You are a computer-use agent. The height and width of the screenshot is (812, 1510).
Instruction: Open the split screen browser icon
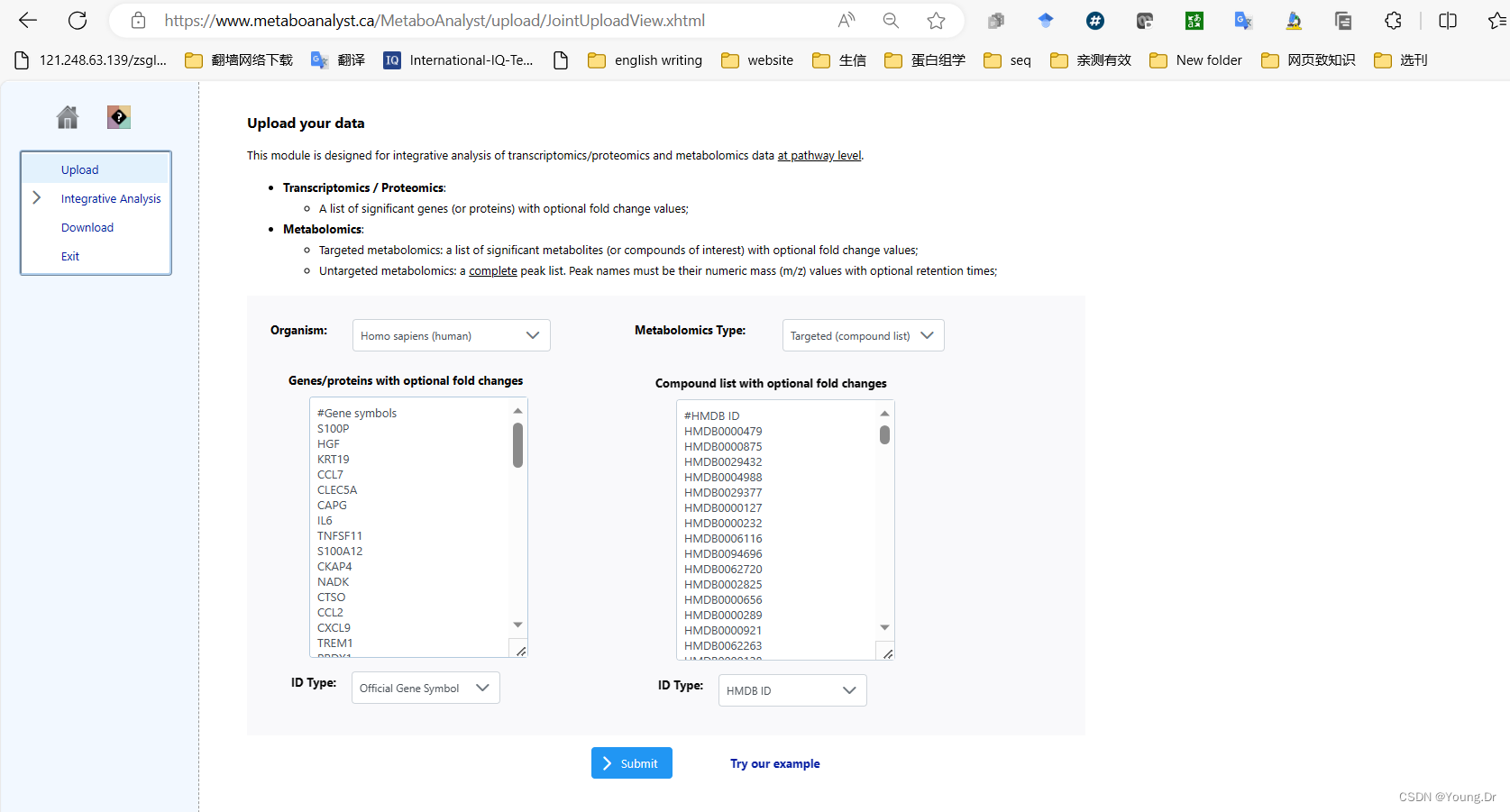click(x=1447, y=19)
